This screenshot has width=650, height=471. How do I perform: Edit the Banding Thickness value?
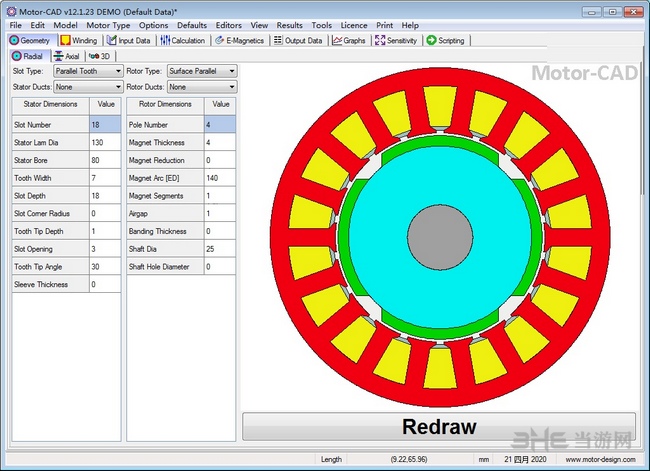pyautogui.click(x=220, y=231)
